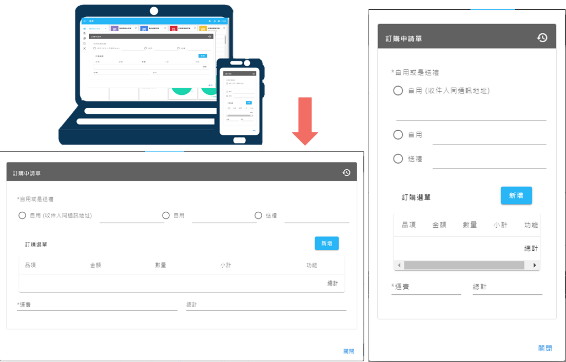Select 送禮 radio in wide form
Screen dimensions: 566x362
point(258,215)
